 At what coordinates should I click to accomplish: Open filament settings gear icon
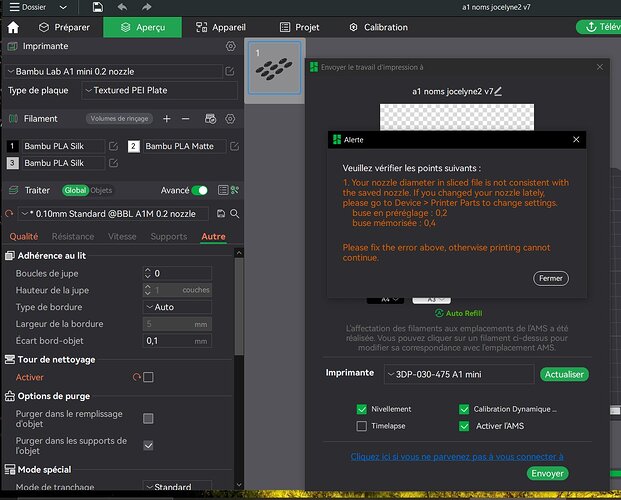tap(230, 118)
